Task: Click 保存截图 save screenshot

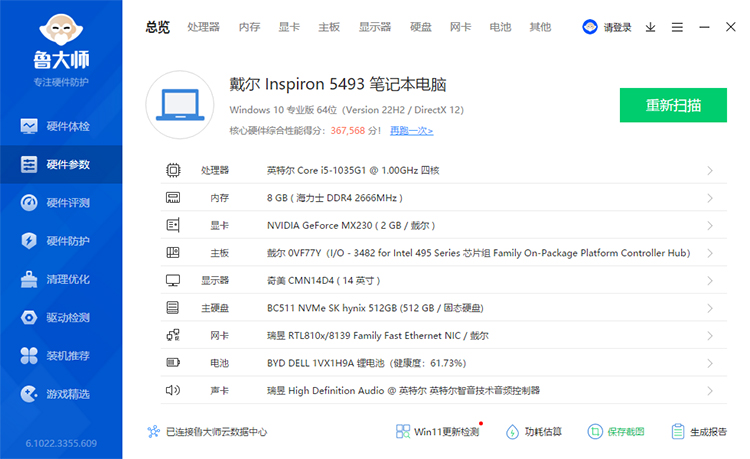Action: [616, 432]
